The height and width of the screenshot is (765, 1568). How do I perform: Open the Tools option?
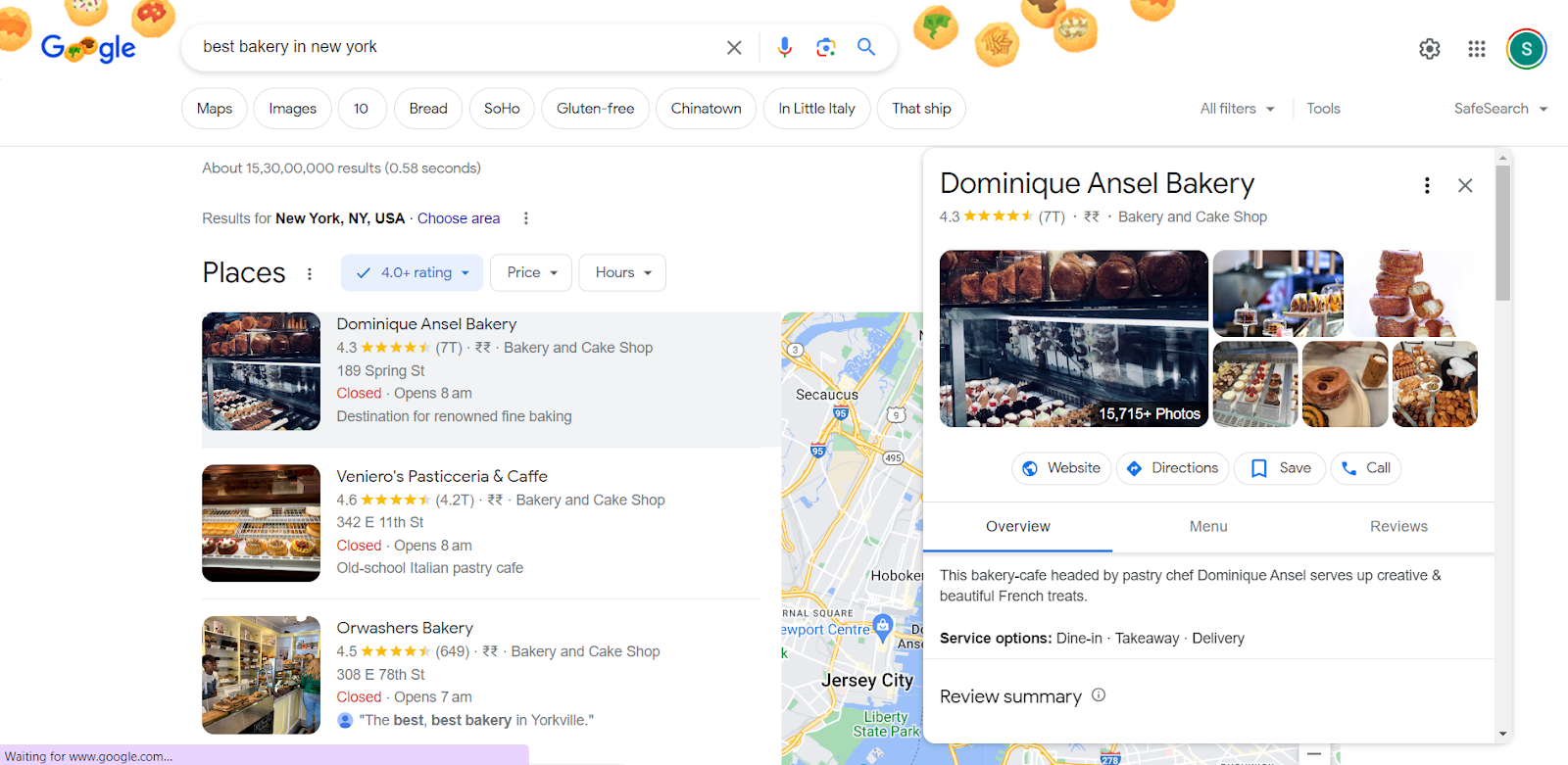point(1323,109)
